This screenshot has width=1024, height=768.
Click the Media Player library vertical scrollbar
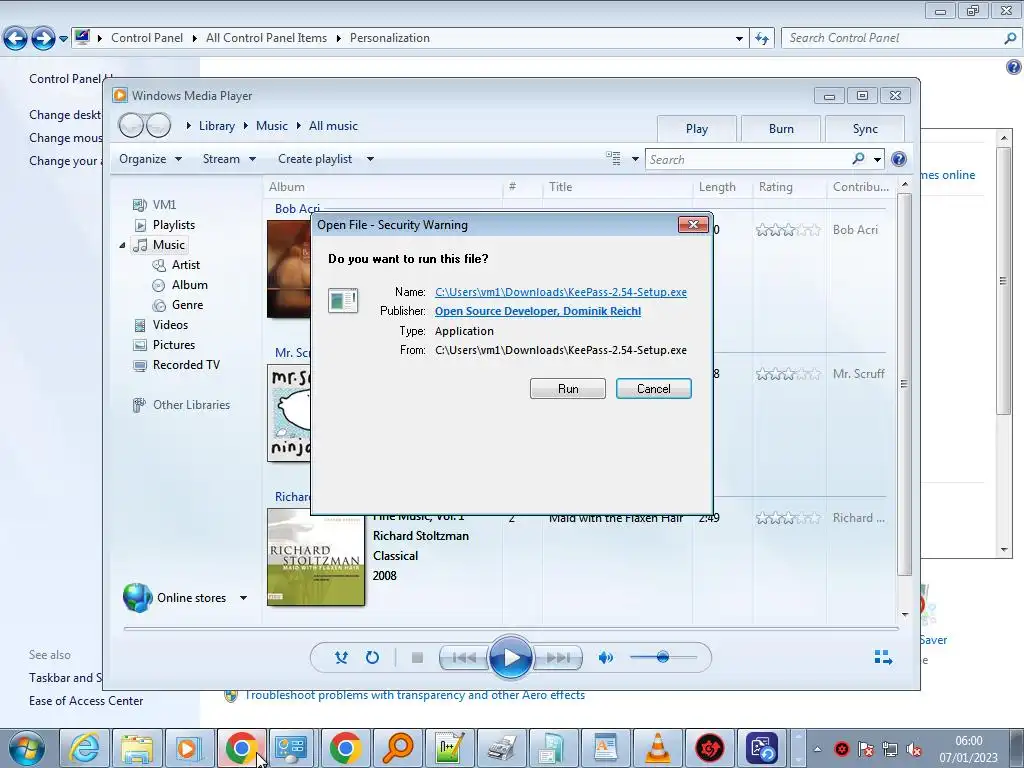pyautogui.click(x=904, y=384)
